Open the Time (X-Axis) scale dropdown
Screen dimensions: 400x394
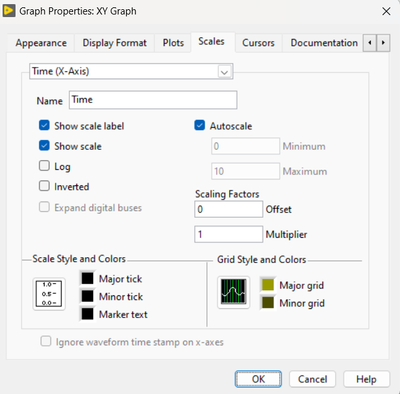(131, 71)
